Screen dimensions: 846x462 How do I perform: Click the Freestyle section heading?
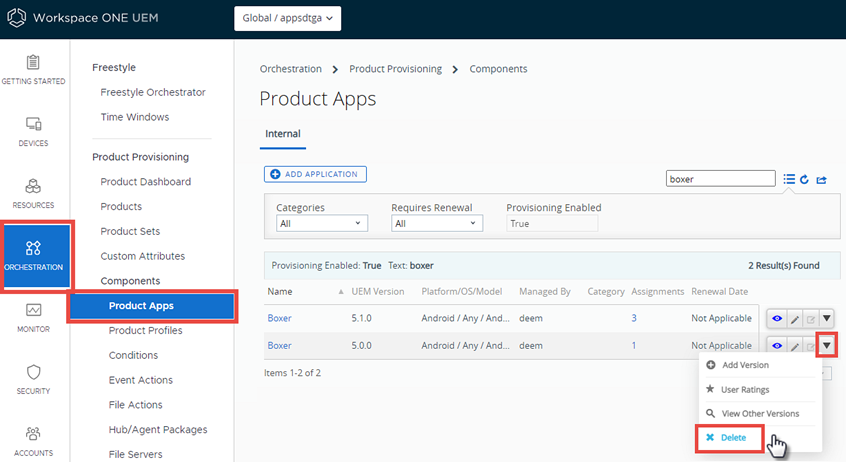pyautogui.click(x=114, y=67)
